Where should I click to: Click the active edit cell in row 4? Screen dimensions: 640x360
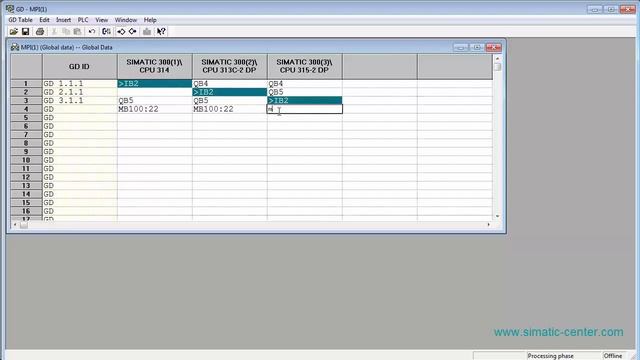click(x=305, y=109)
